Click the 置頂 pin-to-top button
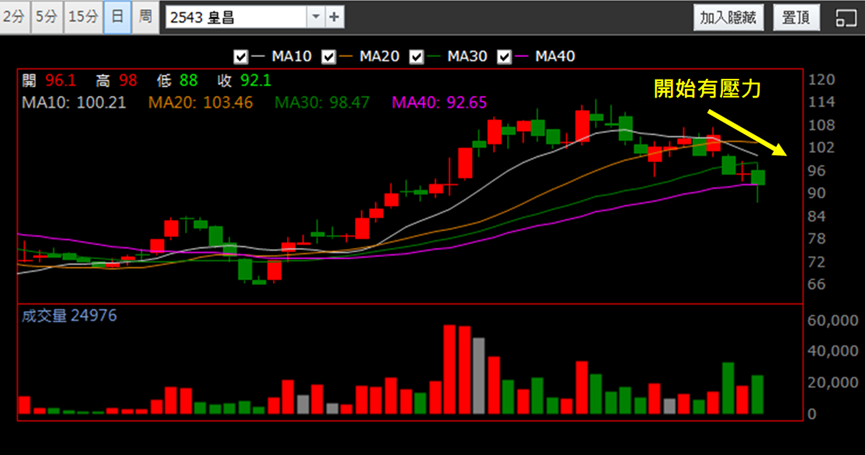The width and height of the screenshot is (865, 455). coord(796,18)
